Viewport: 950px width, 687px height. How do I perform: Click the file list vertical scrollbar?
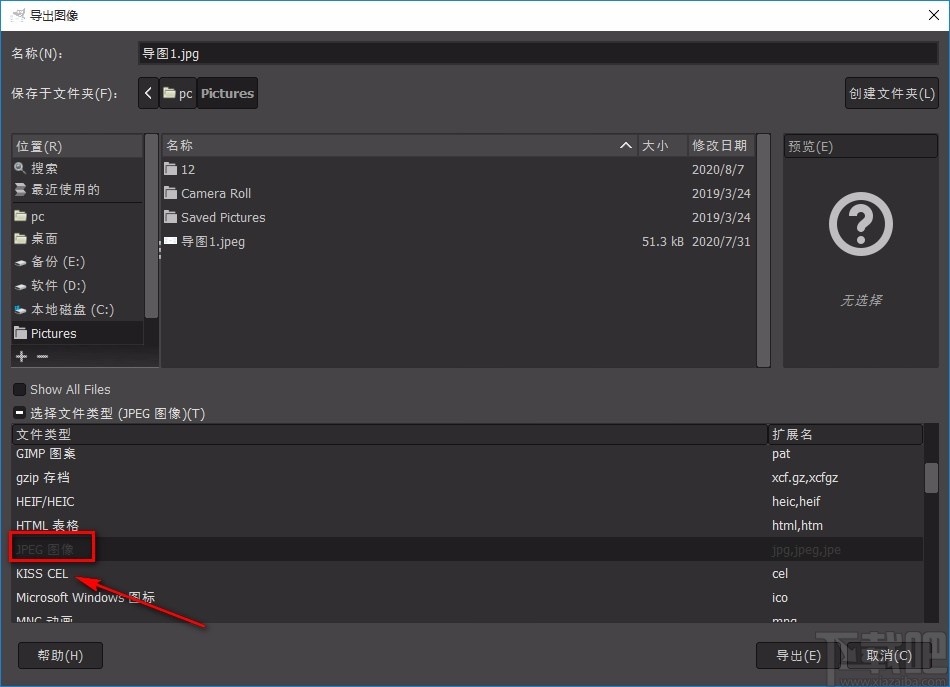tap(763, 250)
